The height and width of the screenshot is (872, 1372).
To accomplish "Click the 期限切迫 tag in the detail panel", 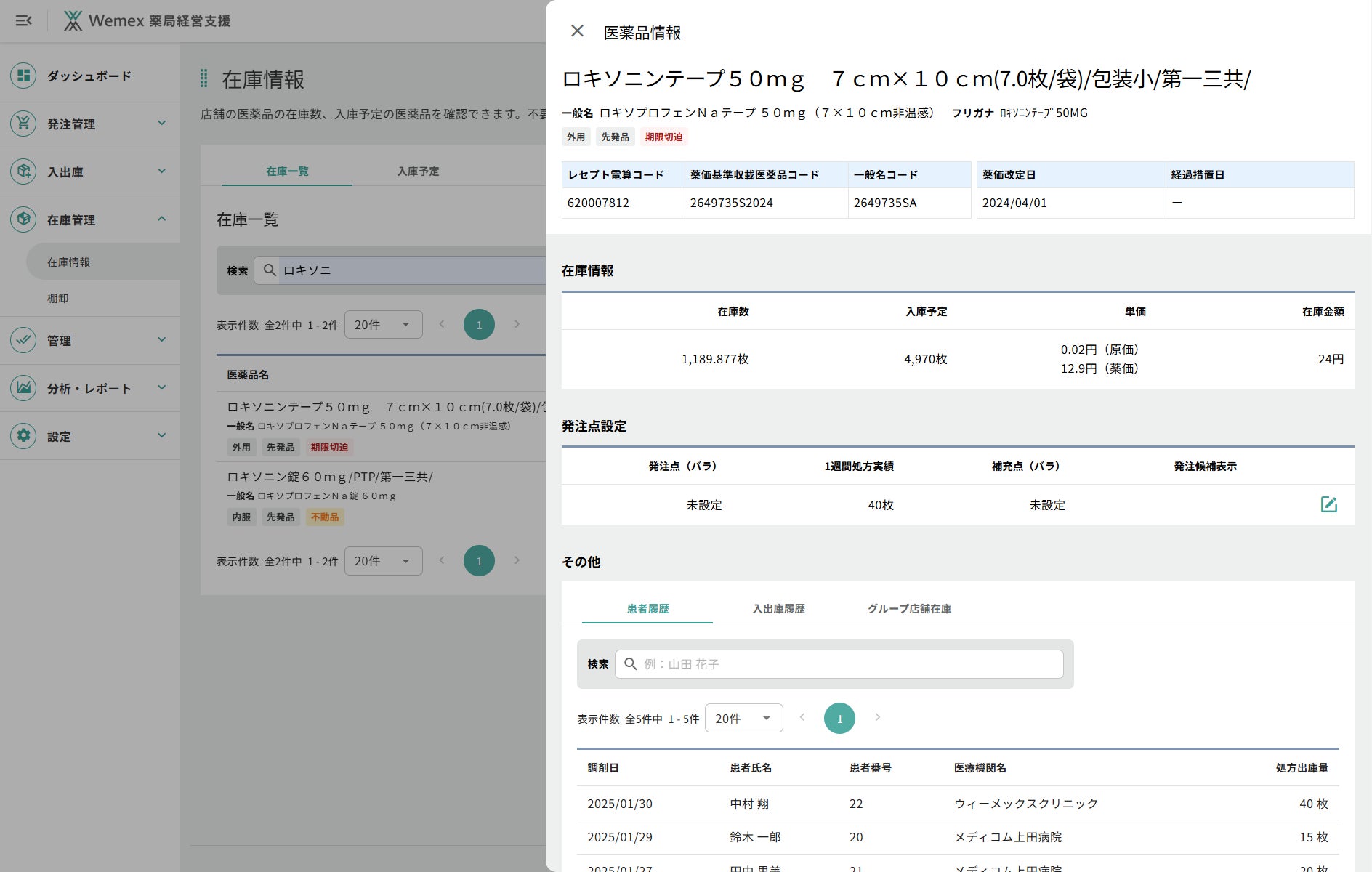I will click(663, 137).
